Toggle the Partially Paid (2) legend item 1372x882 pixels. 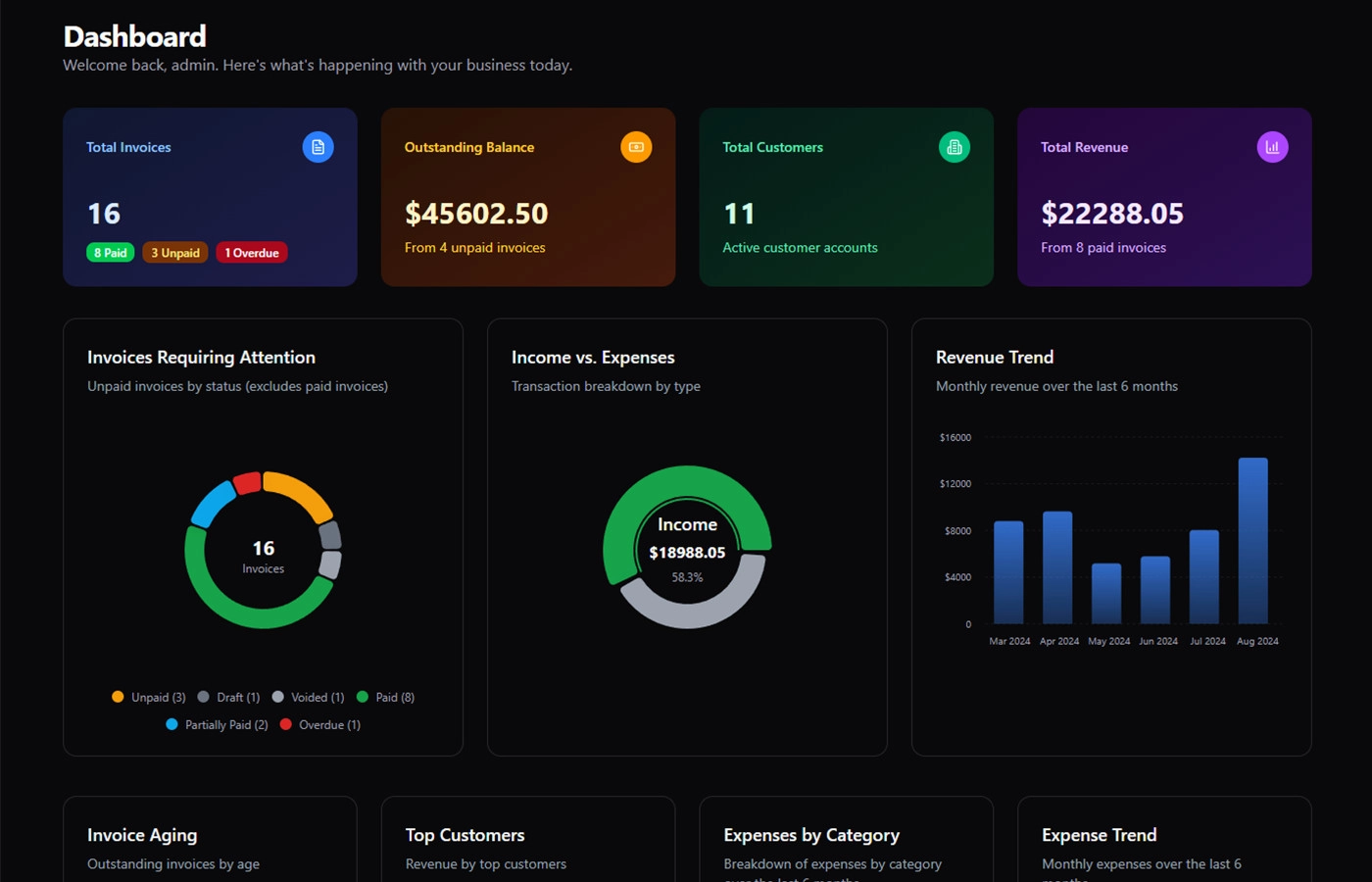pyautogui.click(x=218, y=724)
